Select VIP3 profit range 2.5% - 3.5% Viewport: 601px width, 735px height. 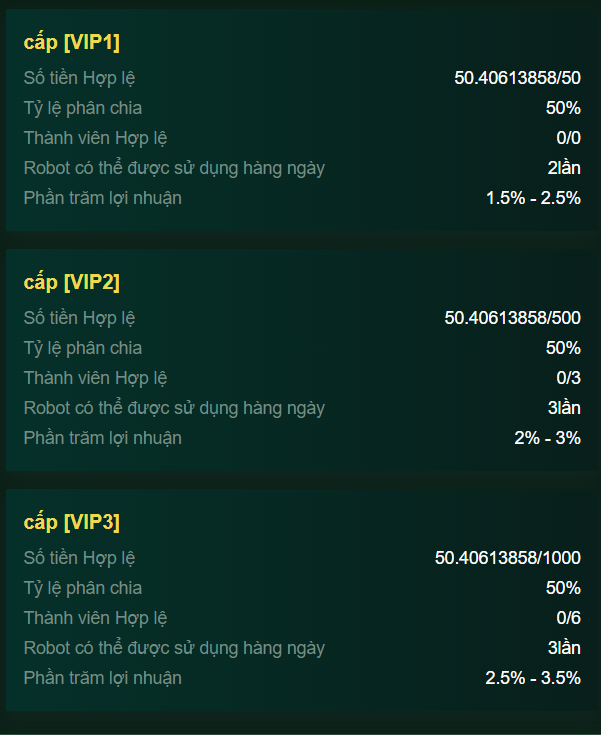(533, 678)
